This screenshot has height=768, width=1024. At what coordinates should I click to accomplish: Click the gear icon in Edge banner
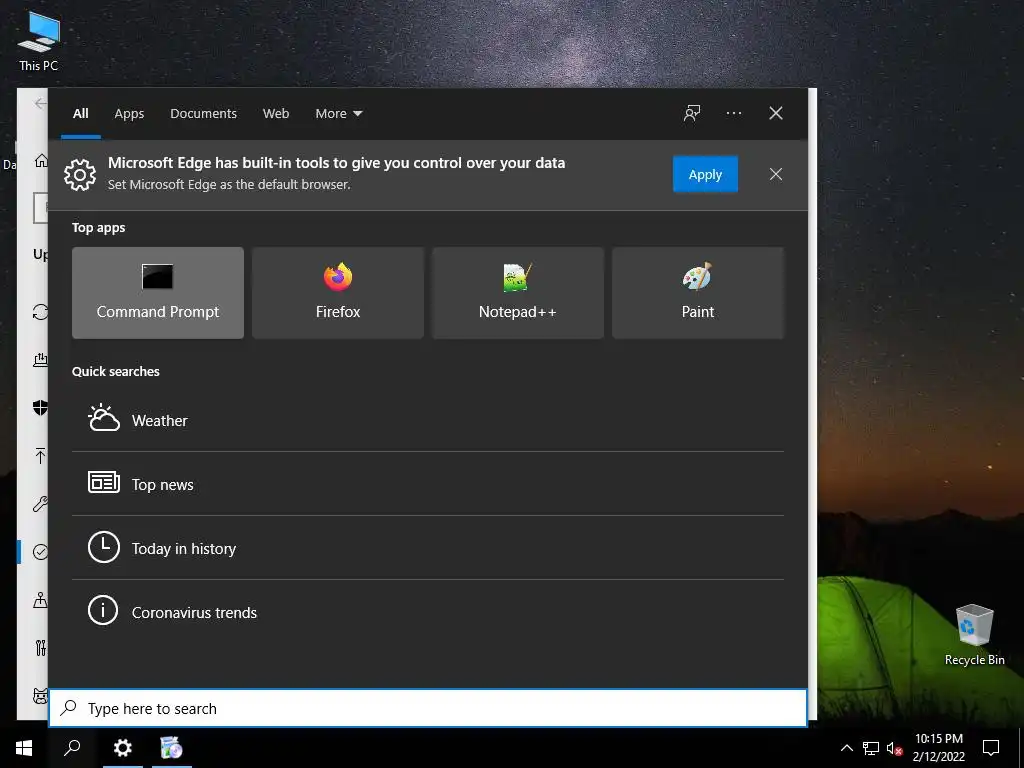(x=80, y=174)
